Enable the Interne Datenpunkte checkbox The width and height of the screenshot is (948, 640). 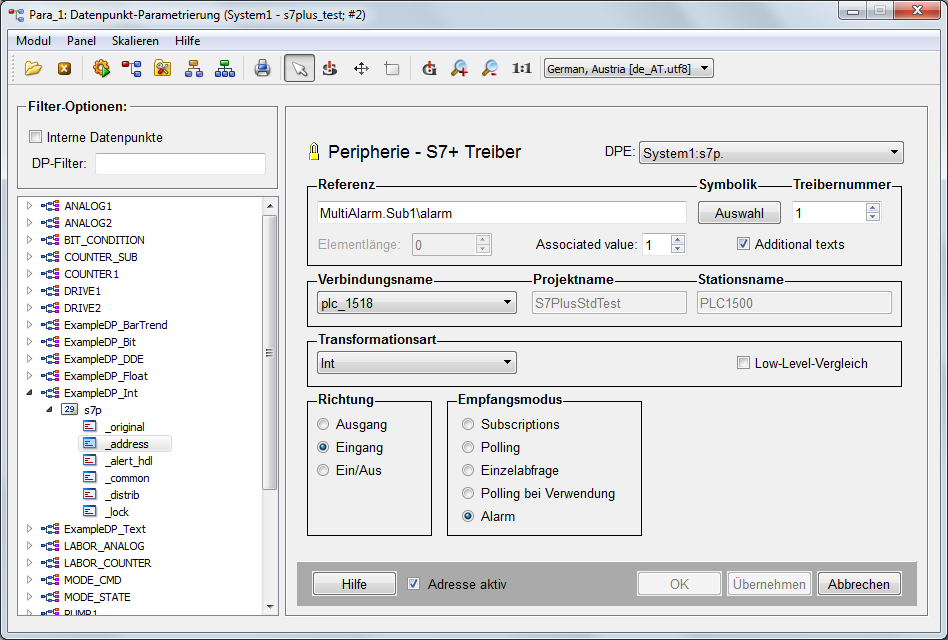(x=36, y=137)
